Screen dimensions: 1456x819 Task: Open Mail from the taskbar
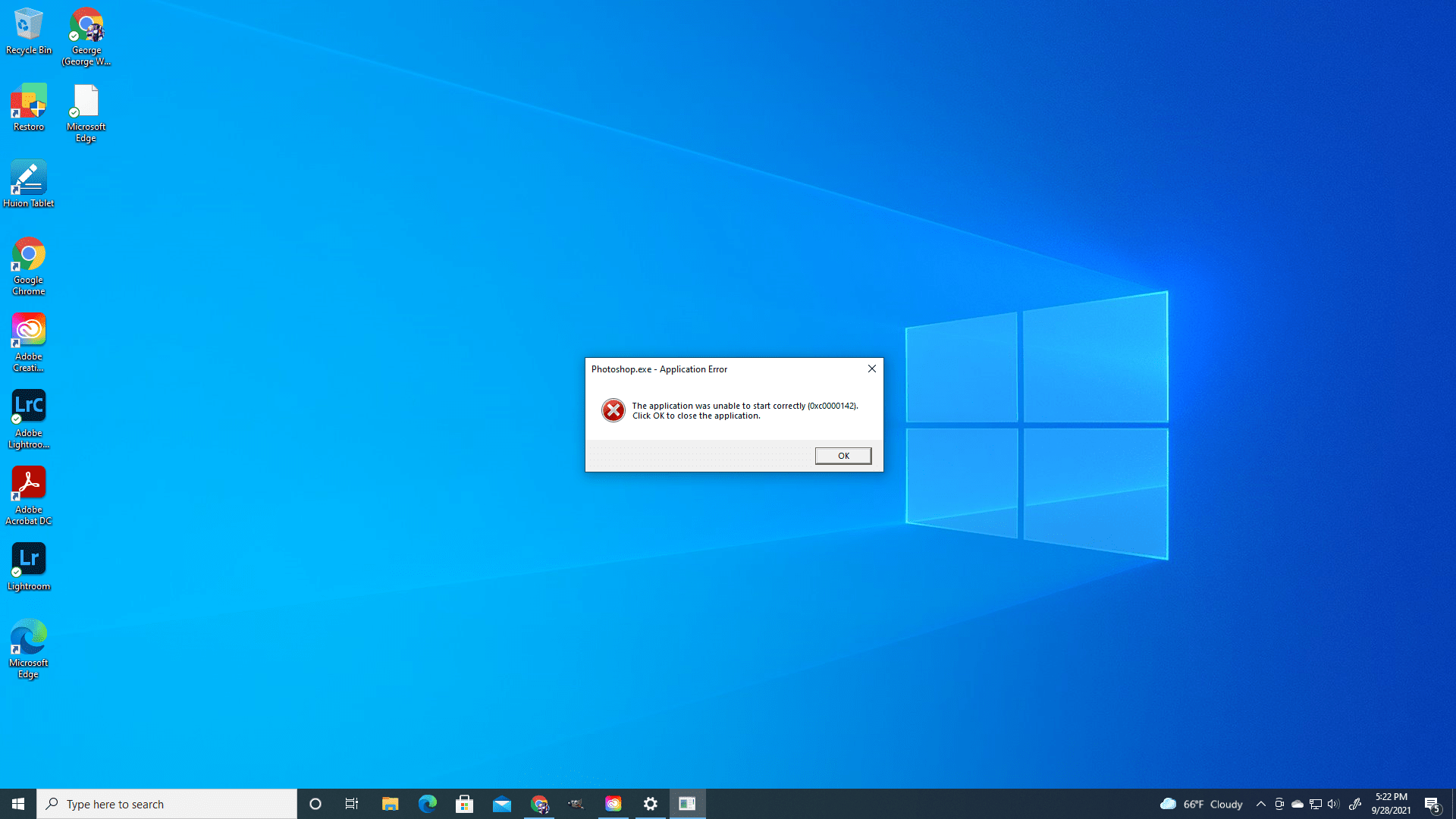(502, 803)
